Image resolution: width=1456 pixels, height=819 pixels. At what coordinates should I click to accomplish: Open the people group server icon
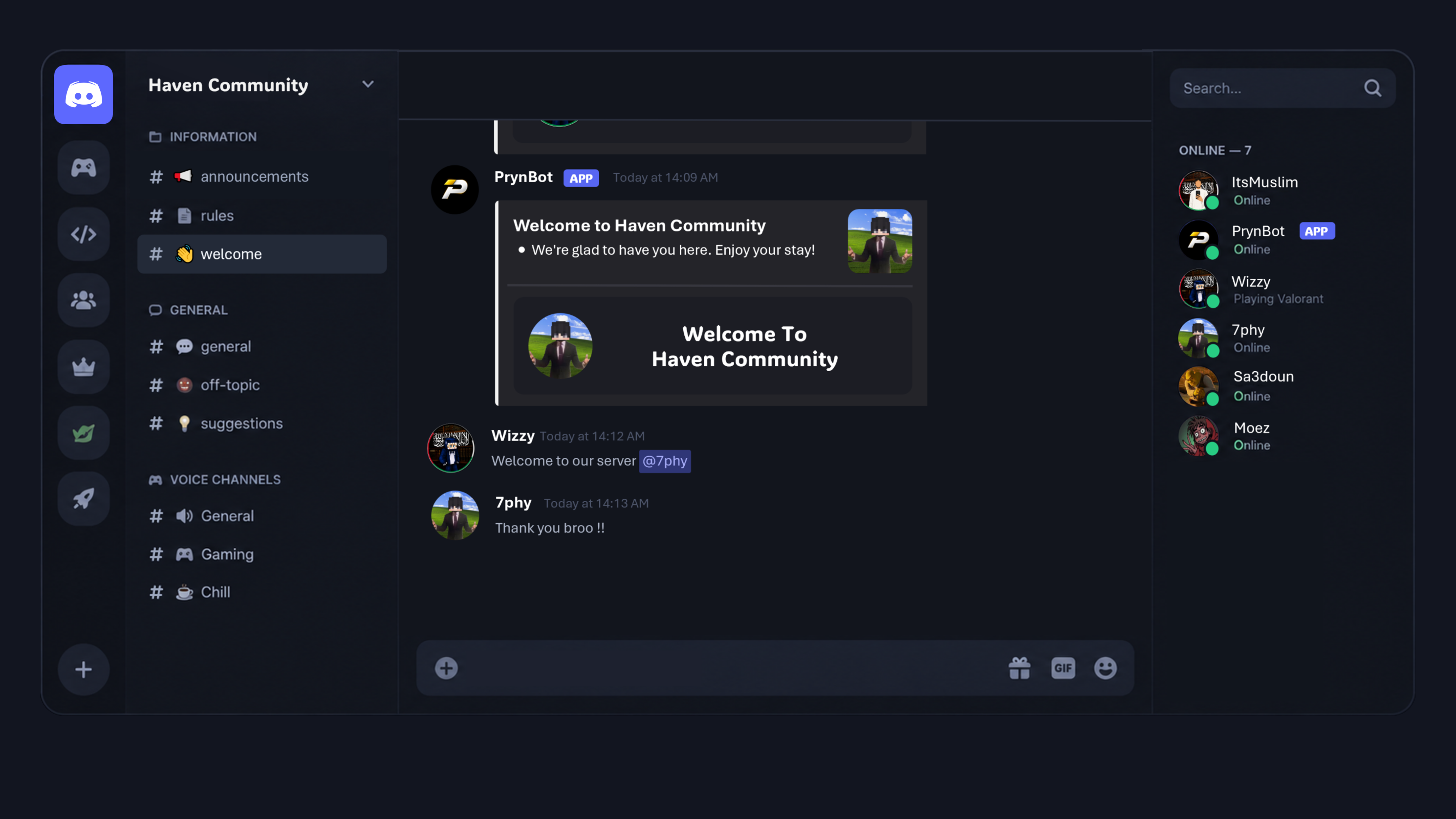pos(83,300)
